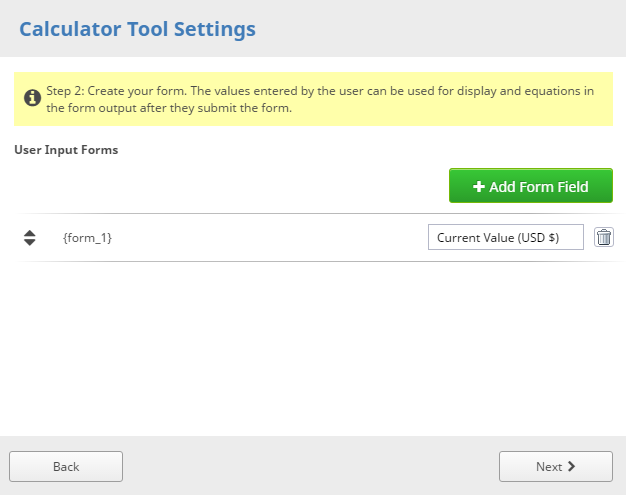
Task: Click the User Input Forms section label
Action: point(66,150)
